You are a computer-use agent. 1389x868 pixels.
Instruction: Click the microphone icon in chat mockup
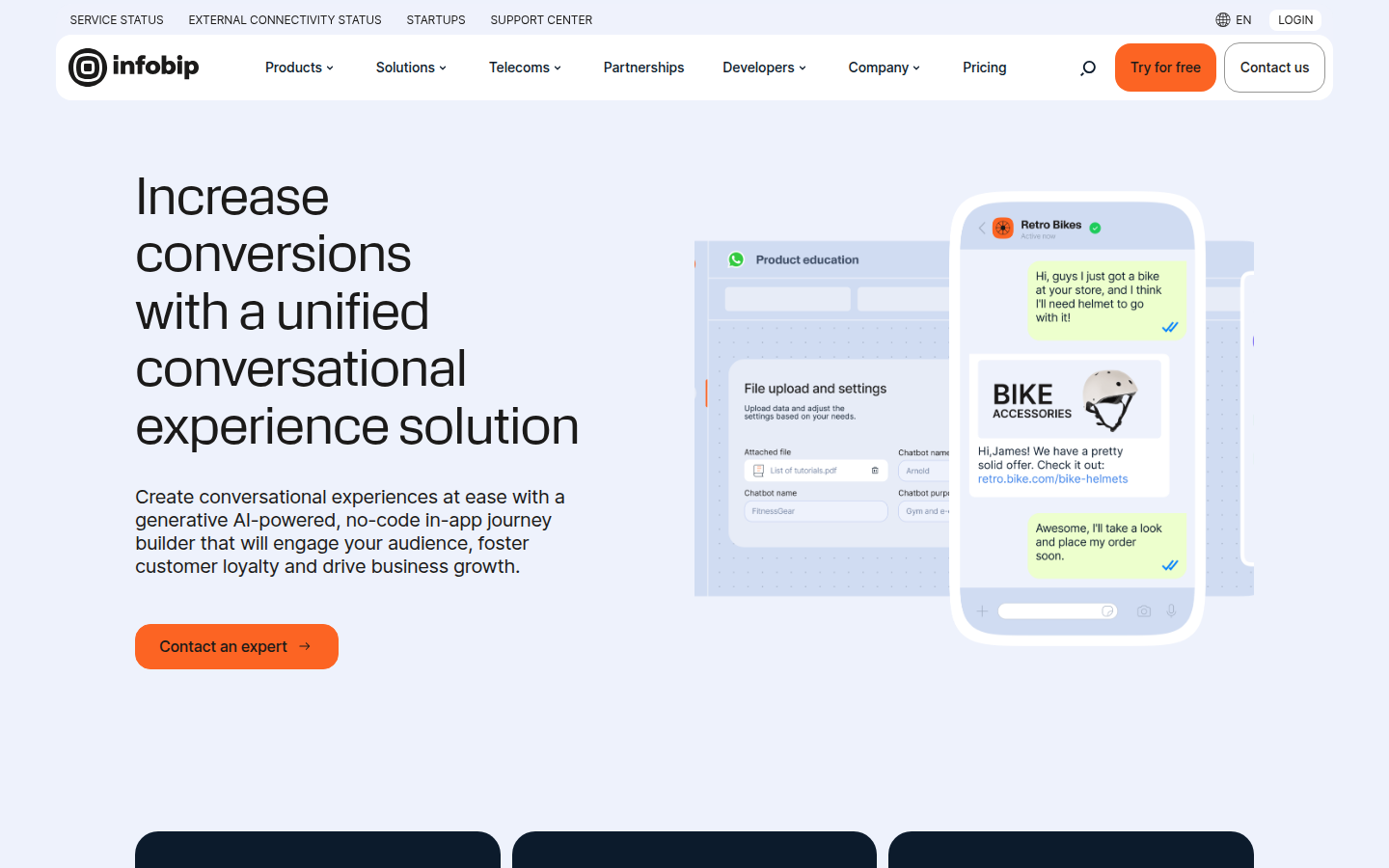[1171, 611]
